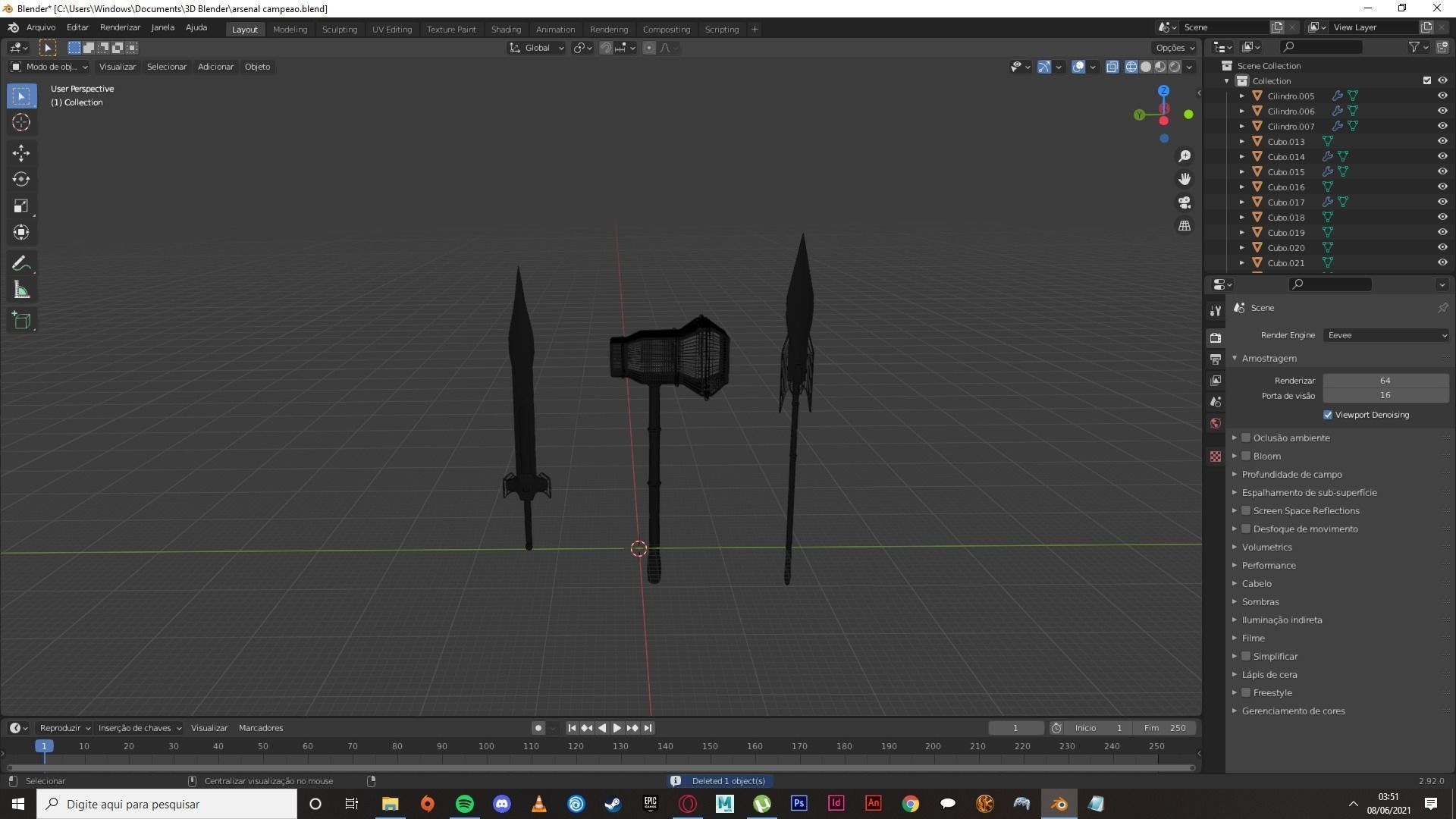Viewport: 1456px width, 819px height.
Task: Hide Cubo.013 in the outliner
Action: pos(1442,141)
